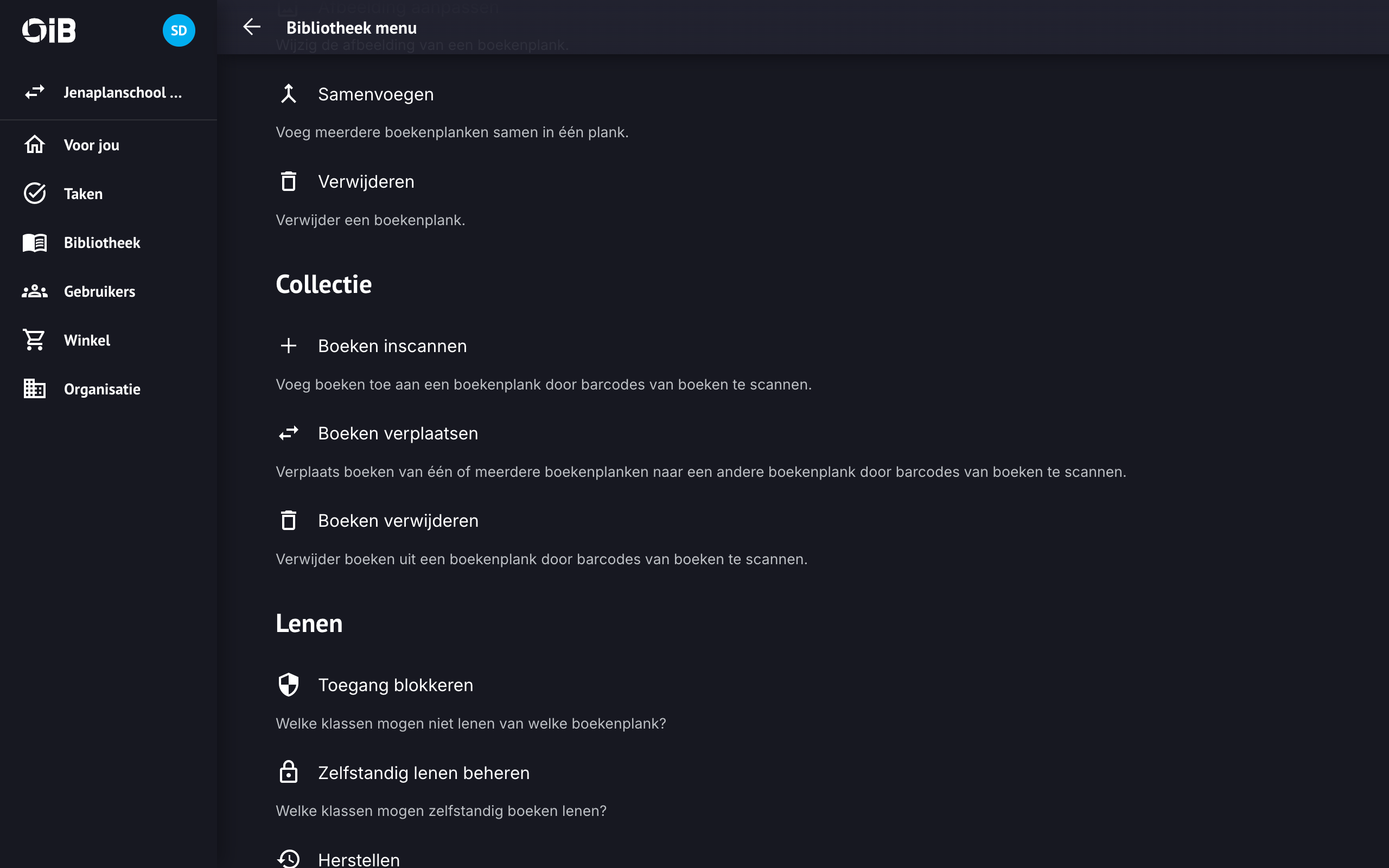Click the Herstellen history icon
This screenshot has height=868, width=1389.
[288, 859]
